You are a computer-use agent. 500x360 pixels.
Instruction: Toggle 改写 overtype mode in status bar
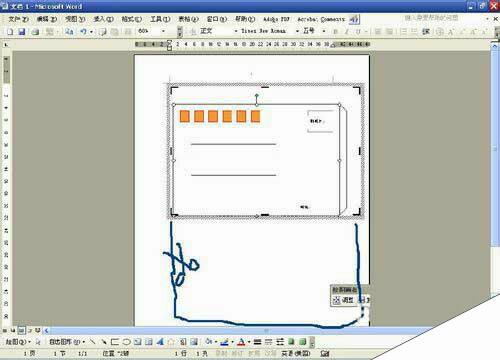(271, 353)
